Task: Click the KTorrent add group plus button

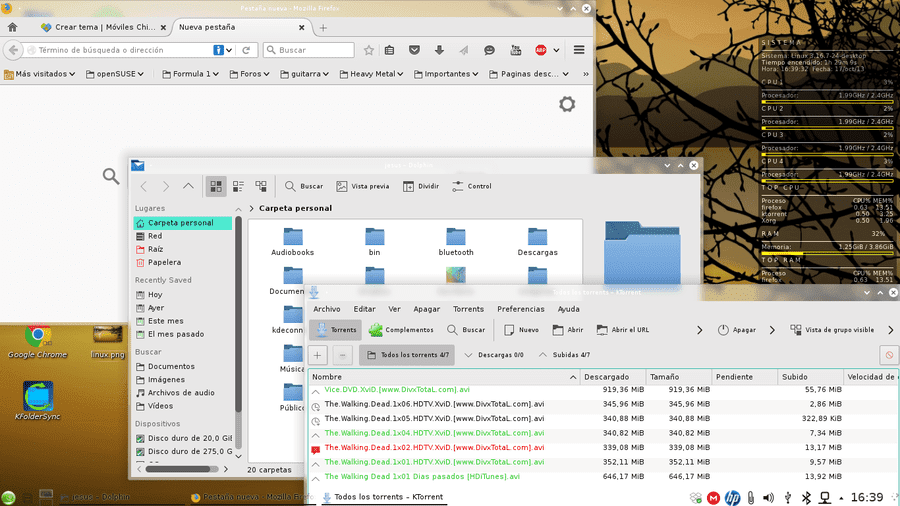Action: 317,355
